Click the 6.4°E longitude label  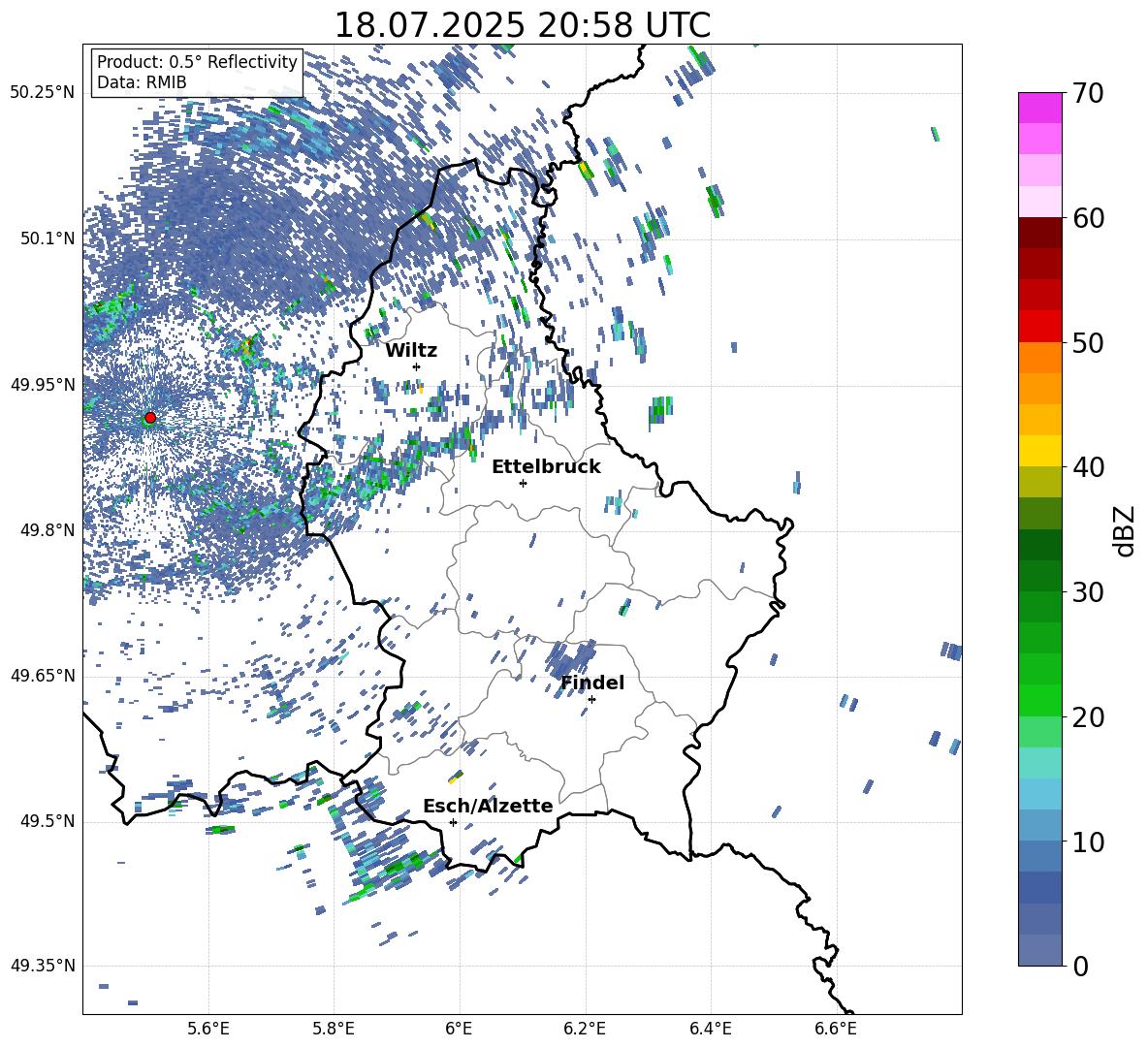[x=710, y=1029]
